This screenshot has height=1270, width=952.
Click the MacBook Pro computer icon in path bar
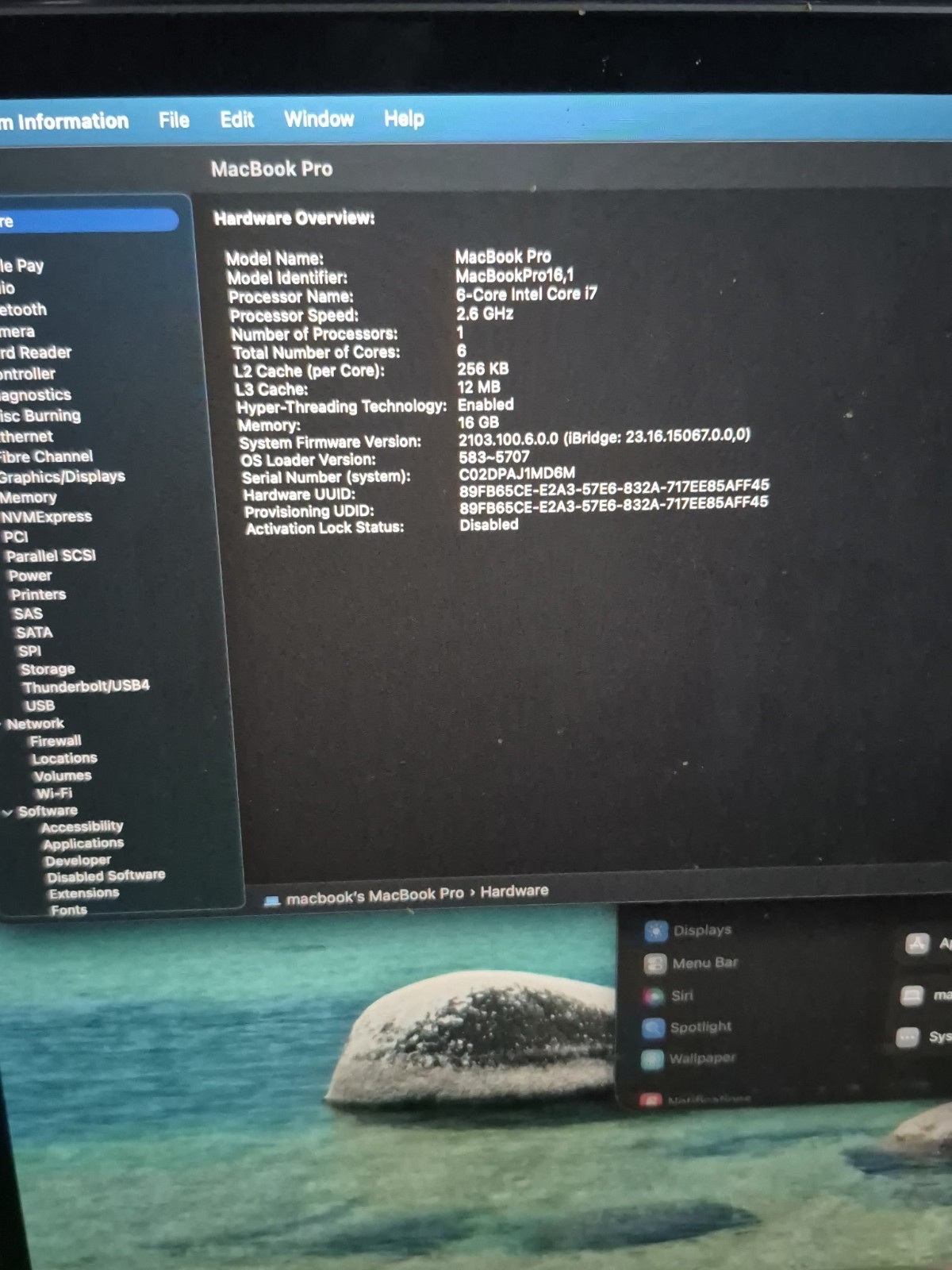tap(272, 901)
